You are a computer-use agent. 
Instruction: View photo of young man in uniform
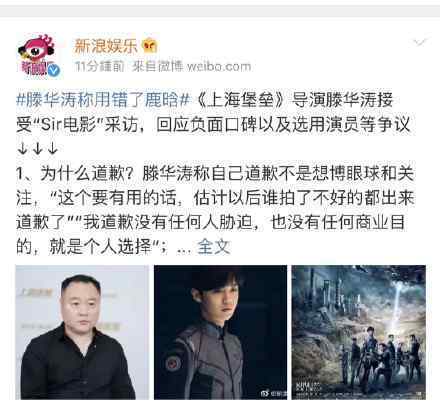click(x=220, y=332)
